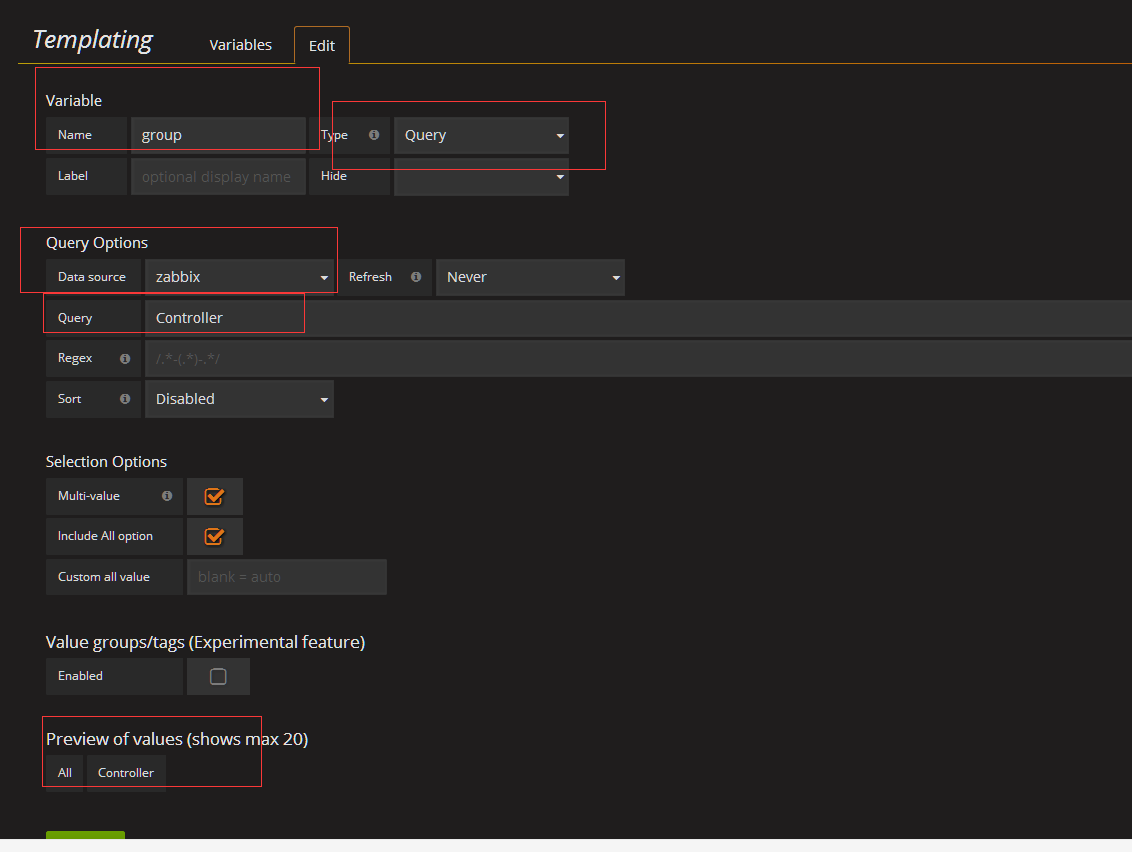Click the Name input field containing group
Image resolution: width=1132 pixels, height=852 pixels.
218,135
